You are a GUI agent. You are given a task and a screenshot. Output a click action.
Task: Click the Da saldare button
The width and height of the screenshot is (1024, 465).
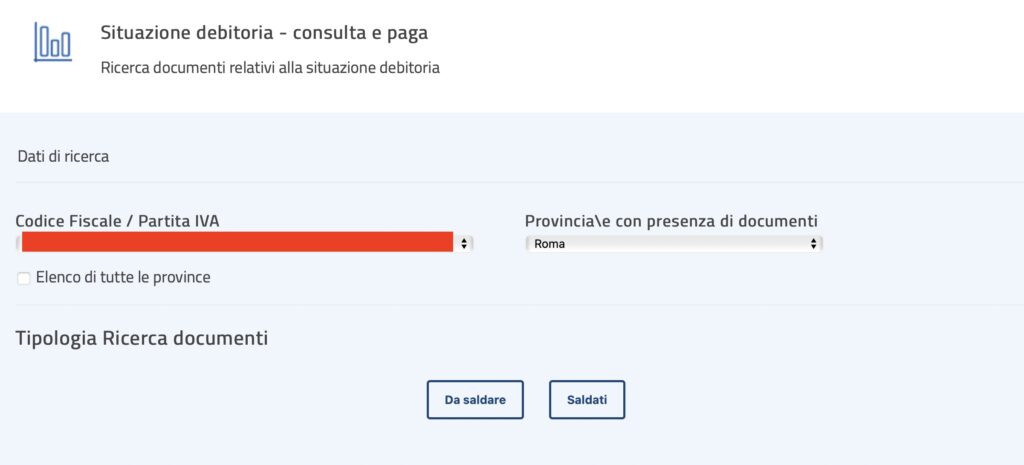pos(475,400)
